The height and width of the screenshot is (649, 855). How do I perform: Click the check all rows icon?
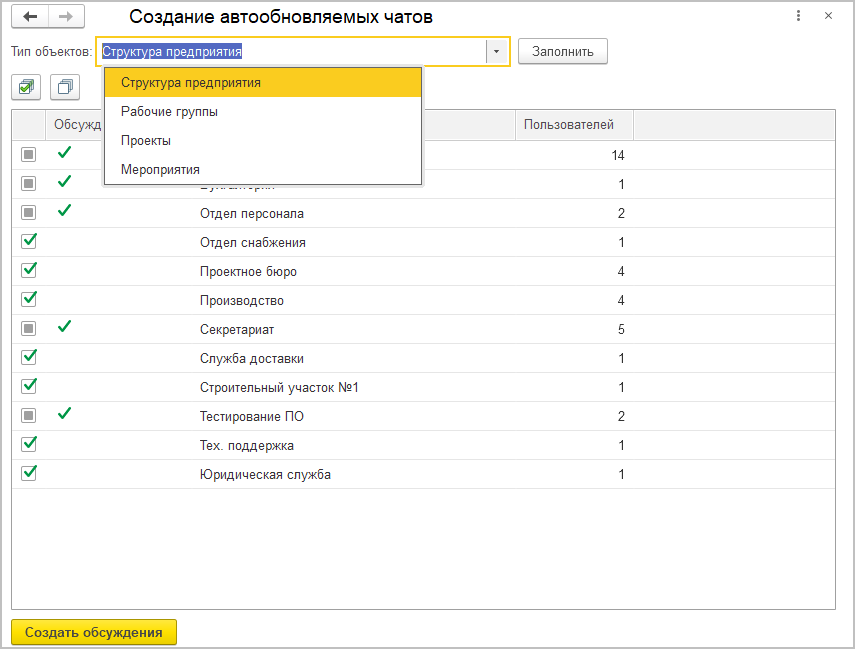(26, 87)
